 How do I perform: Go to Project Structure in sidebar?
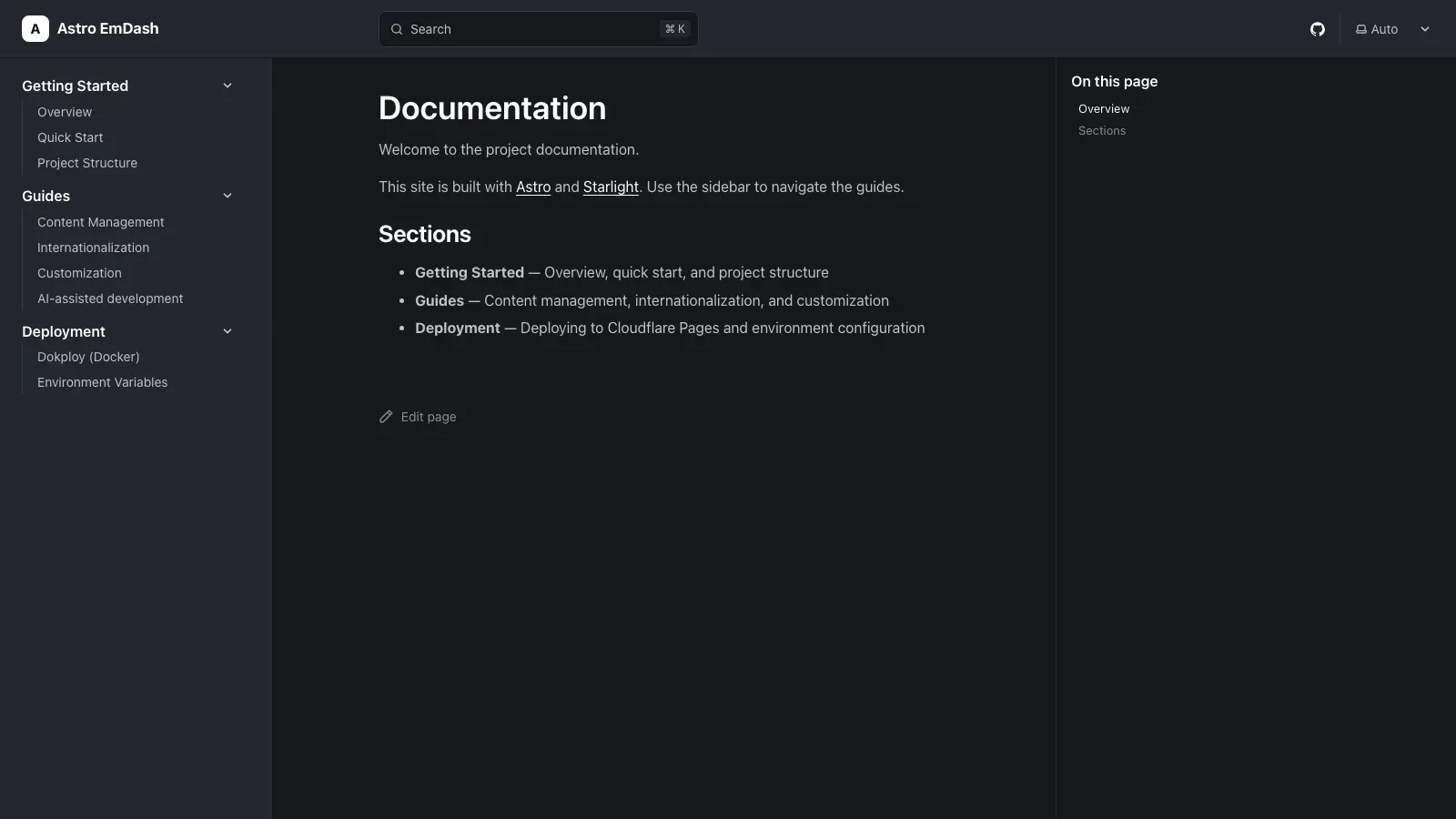[87, 163]
